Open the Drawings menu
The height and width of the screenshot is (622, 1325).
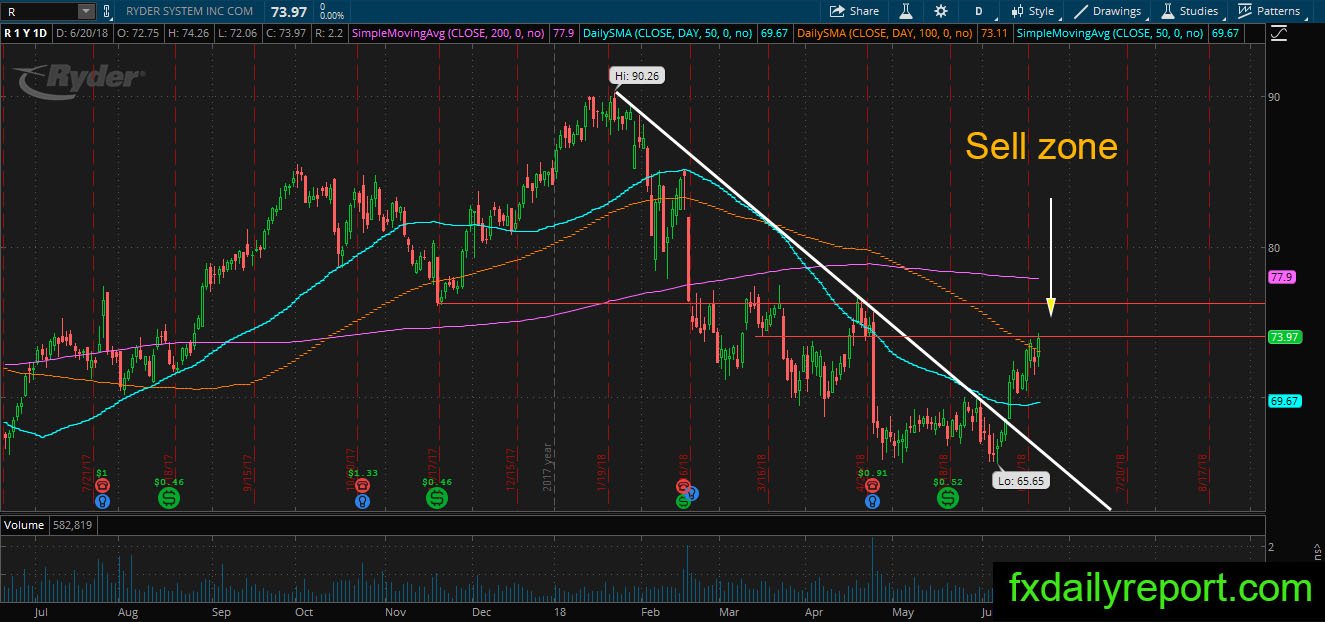coord(1108,11)
